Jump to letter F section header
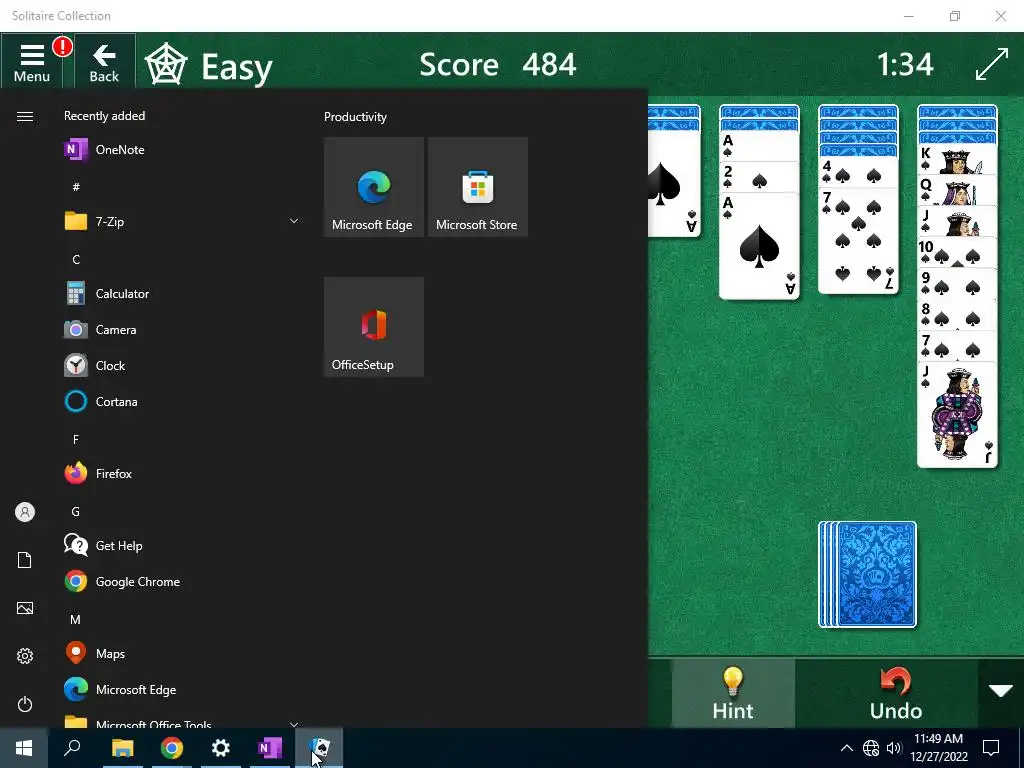This screenshot has height=768, width=1024. tap(76, 440)
